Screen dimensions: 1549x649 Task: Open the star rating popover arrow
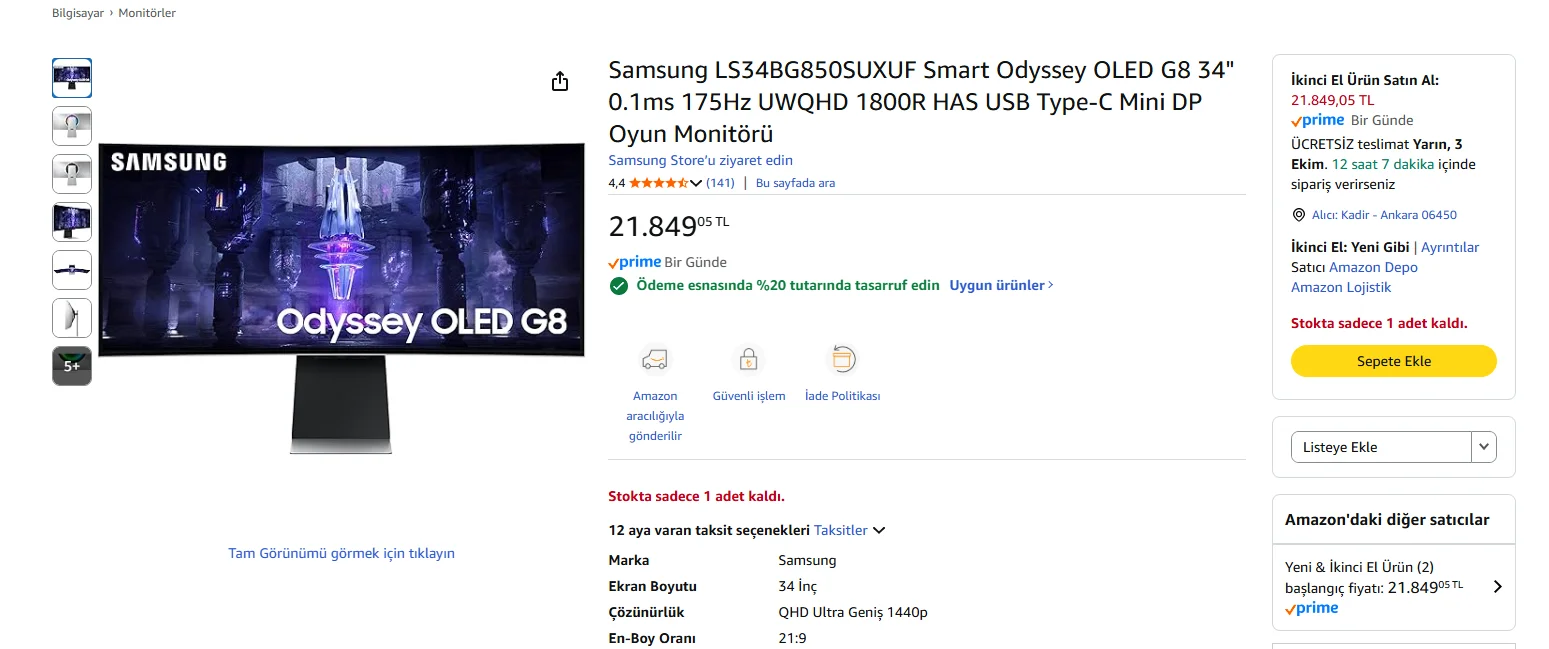click(696, 183)
